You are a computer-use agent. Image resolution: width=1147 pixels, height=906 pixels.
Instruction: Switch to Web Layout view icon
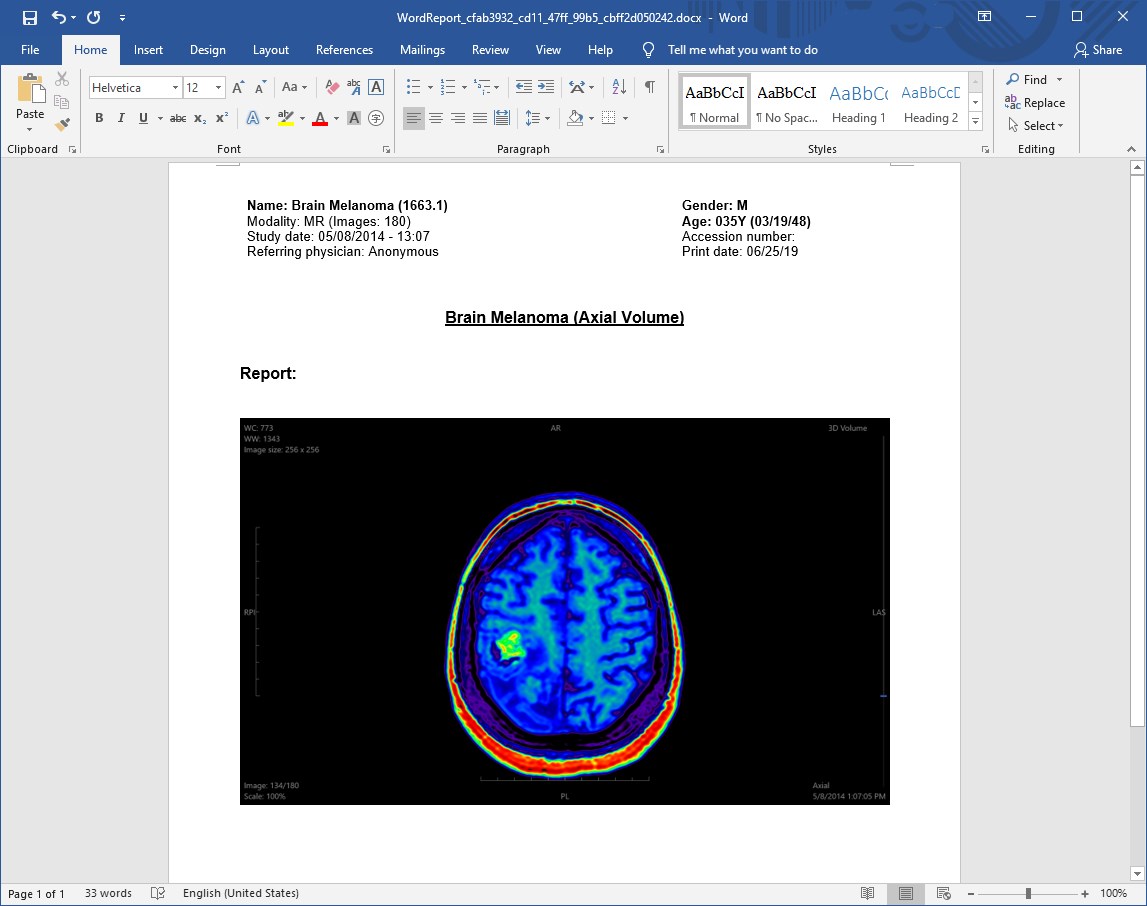[x=944, y=893]
